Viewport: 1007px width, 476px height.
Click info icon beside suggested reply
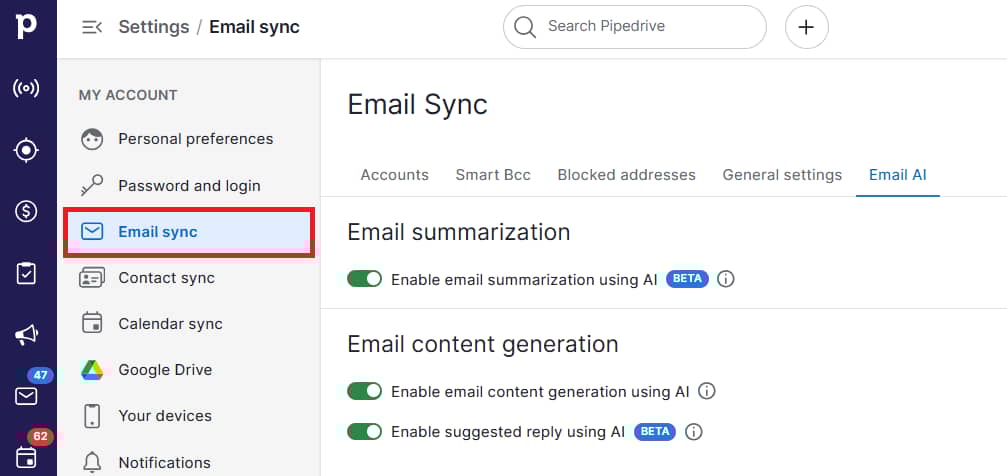pyautogui.click(x=694, y=432)
